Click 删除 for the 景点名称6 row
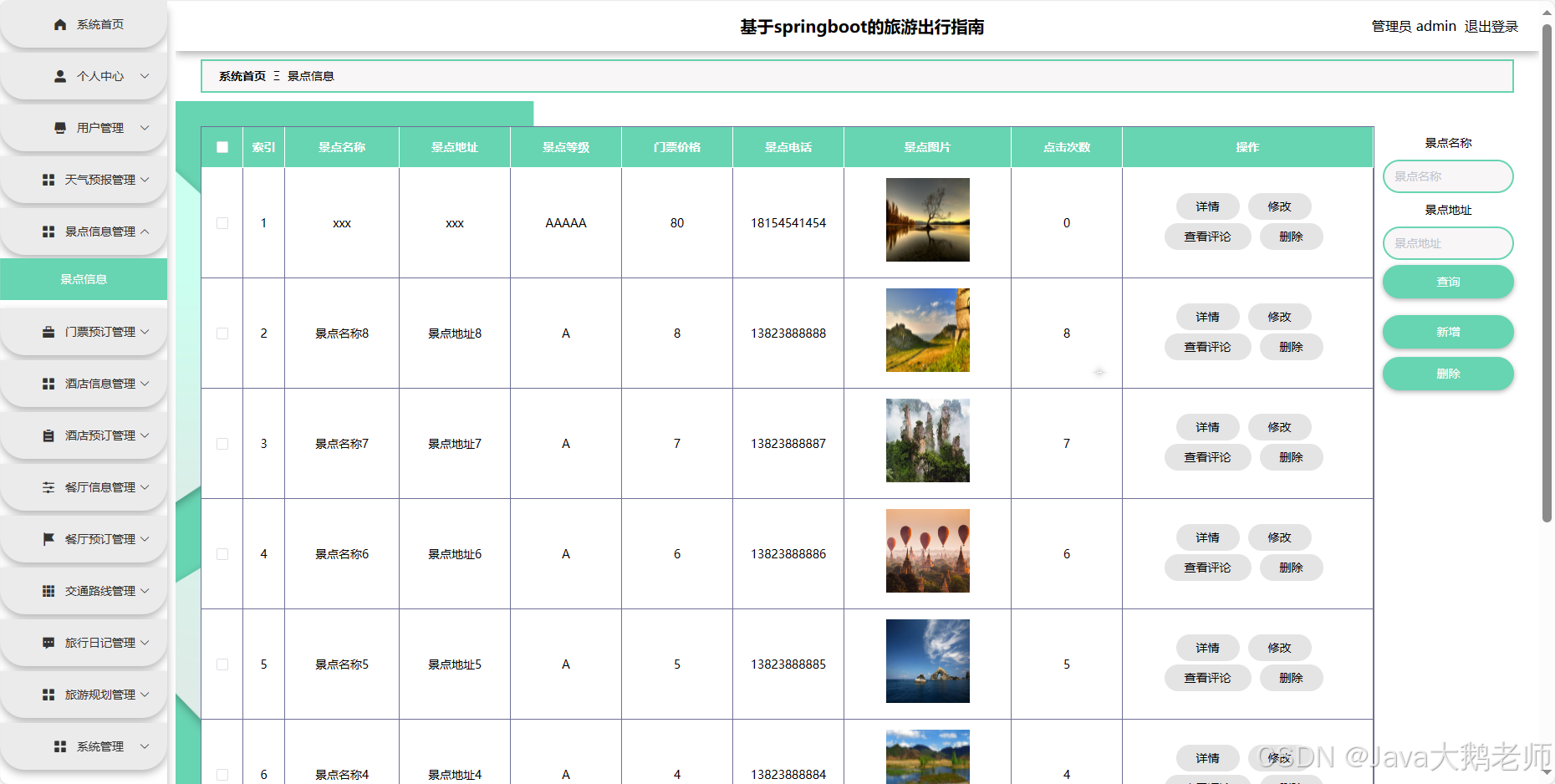The width and height of the screenshot is (1555, 784). (x=1291, y=568)
